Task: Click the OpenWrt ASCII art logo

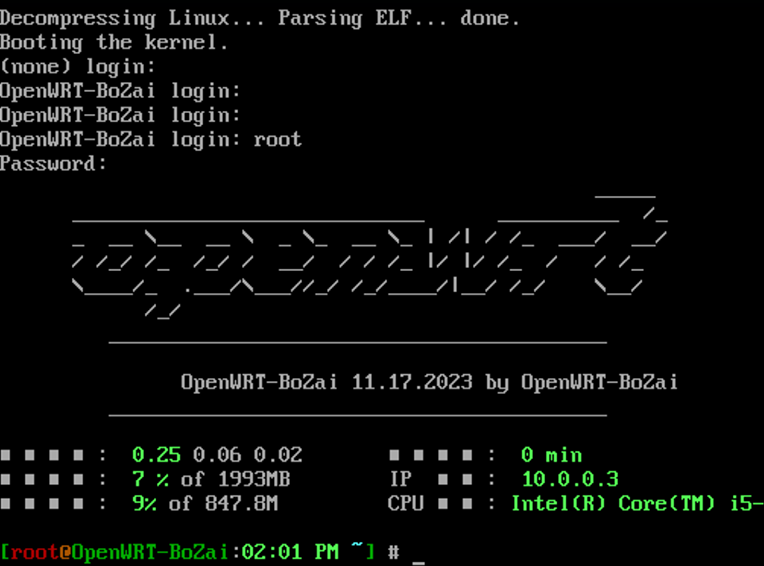Action: [x=370, y=257]
